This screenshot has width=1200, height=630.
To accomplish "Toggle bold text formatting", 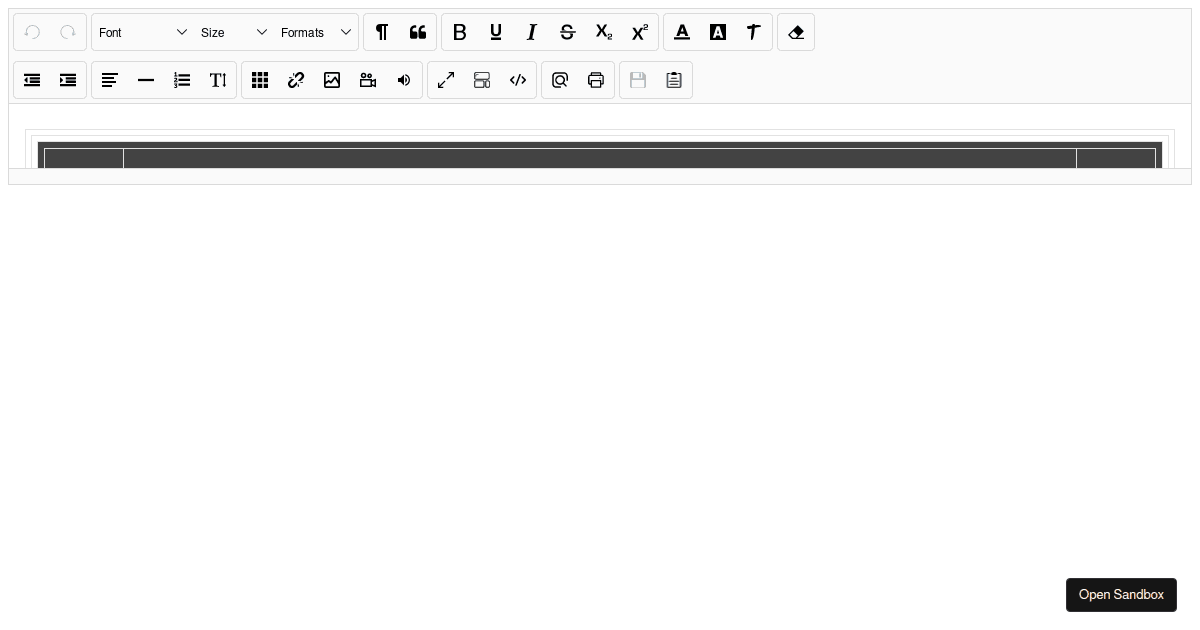I will [460, 32].
